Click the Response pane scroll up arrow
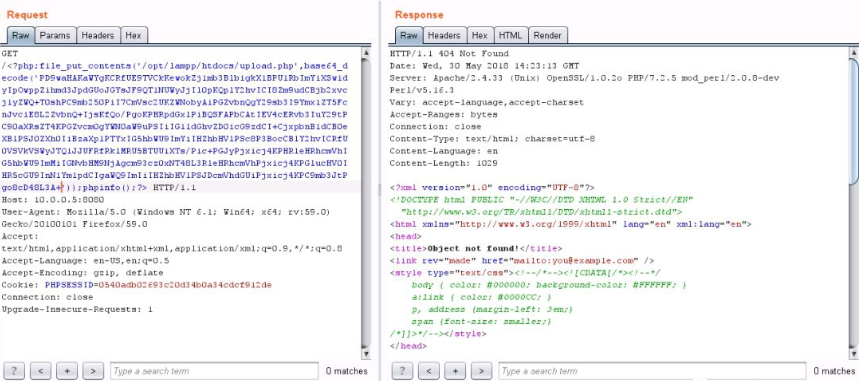Viewport: 859px width, 381px height. (854, 53)
